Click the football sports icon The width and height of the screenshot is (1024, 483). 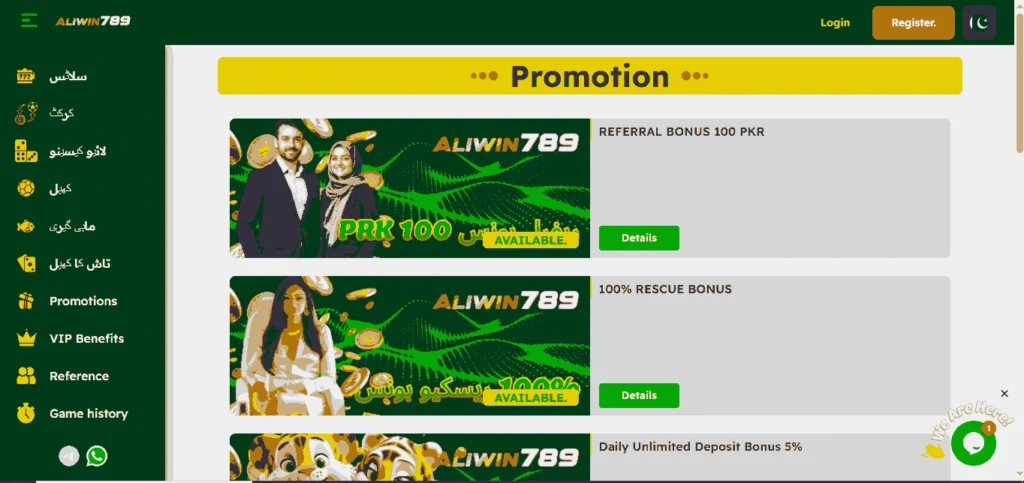[x=25, y=189]
